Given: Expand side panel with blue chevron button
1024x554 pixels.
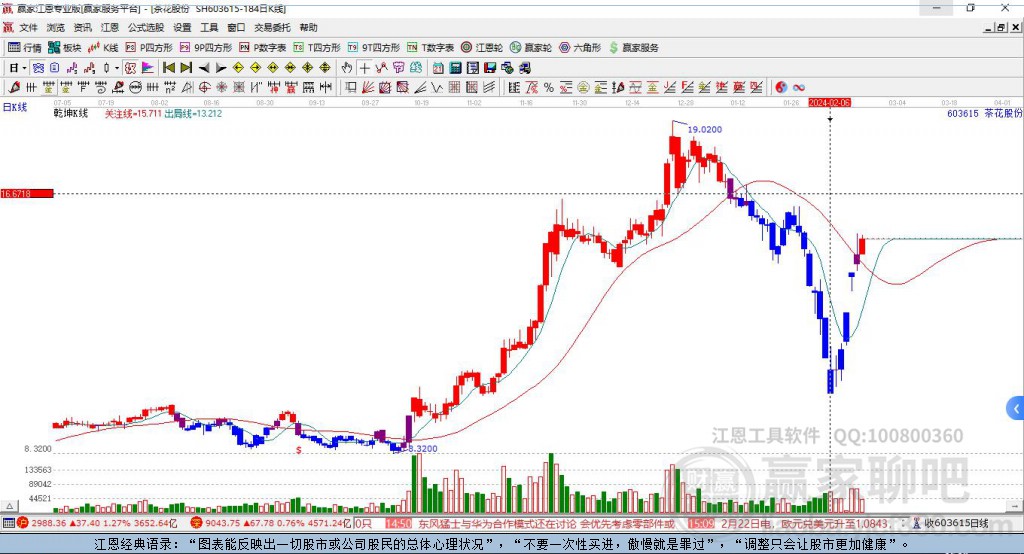Looking at the screenshot, I should (1016, 409).
